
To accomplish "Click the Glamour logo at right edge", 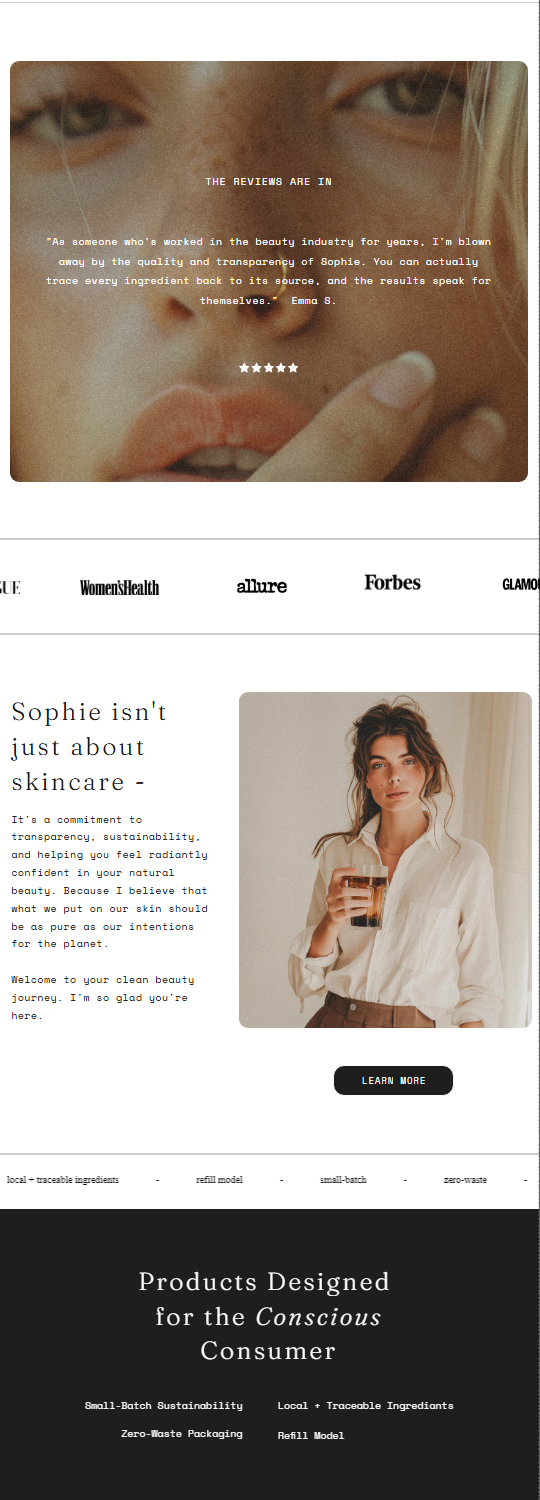I will (521, 585).
